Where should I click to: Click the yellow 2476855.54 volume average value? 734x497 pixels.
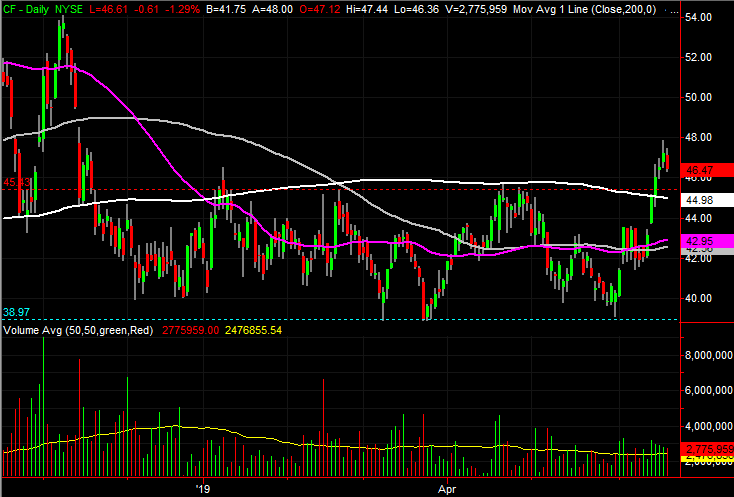point(254,330)
